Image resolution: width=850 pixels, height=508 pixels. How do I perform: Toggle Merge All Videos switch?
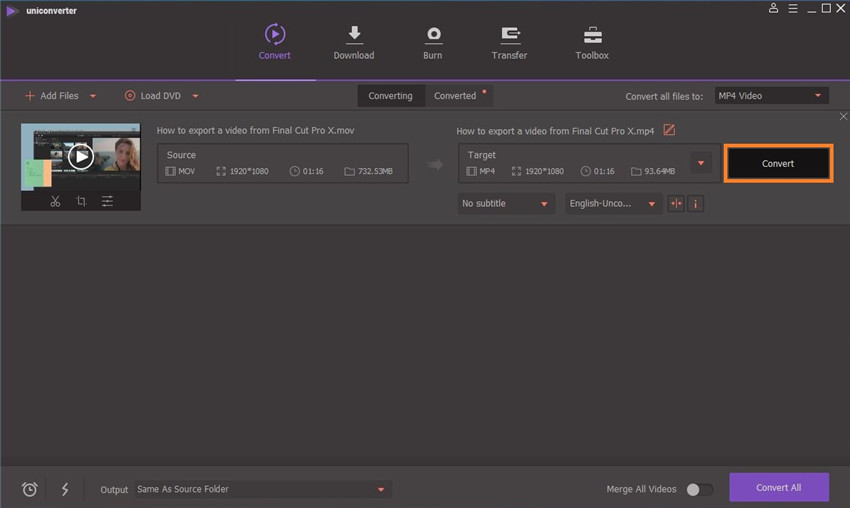[x=699, y=490]
